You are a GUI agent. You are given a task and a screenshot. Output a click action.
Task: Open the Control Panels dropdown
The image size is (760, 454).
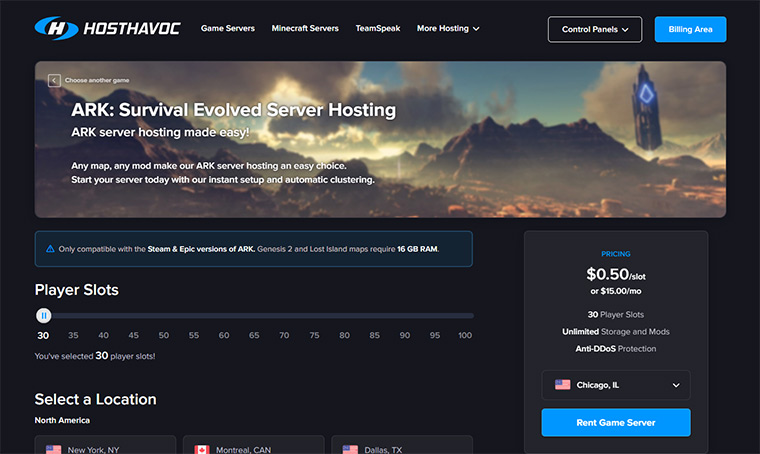pos(595,30)
